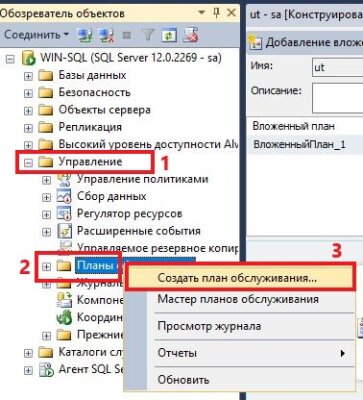Viewport: 363px width, 400px height.
Task: Click the Компоненты tree icon
Action: click(64, 300)
